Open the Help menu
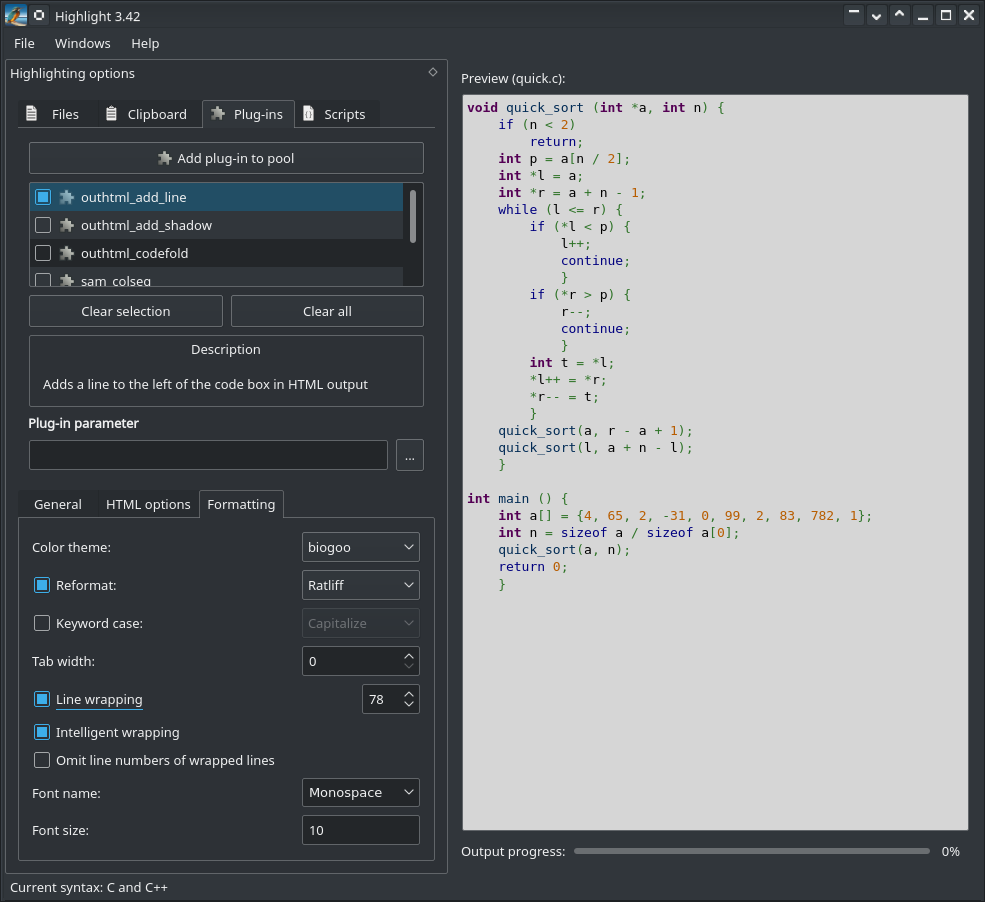 coord(145,43)
